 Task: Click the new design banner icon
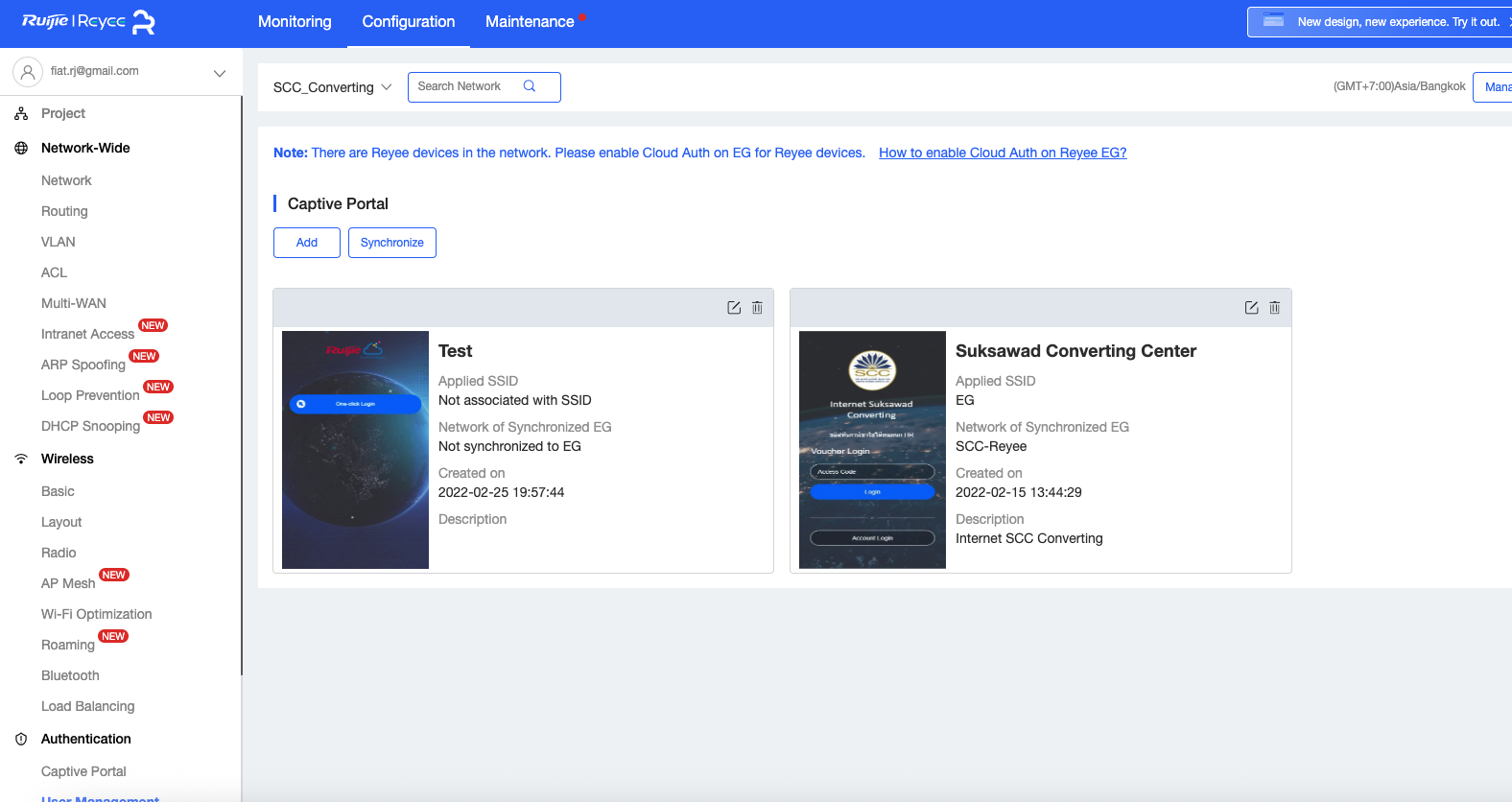[1273, 21]
